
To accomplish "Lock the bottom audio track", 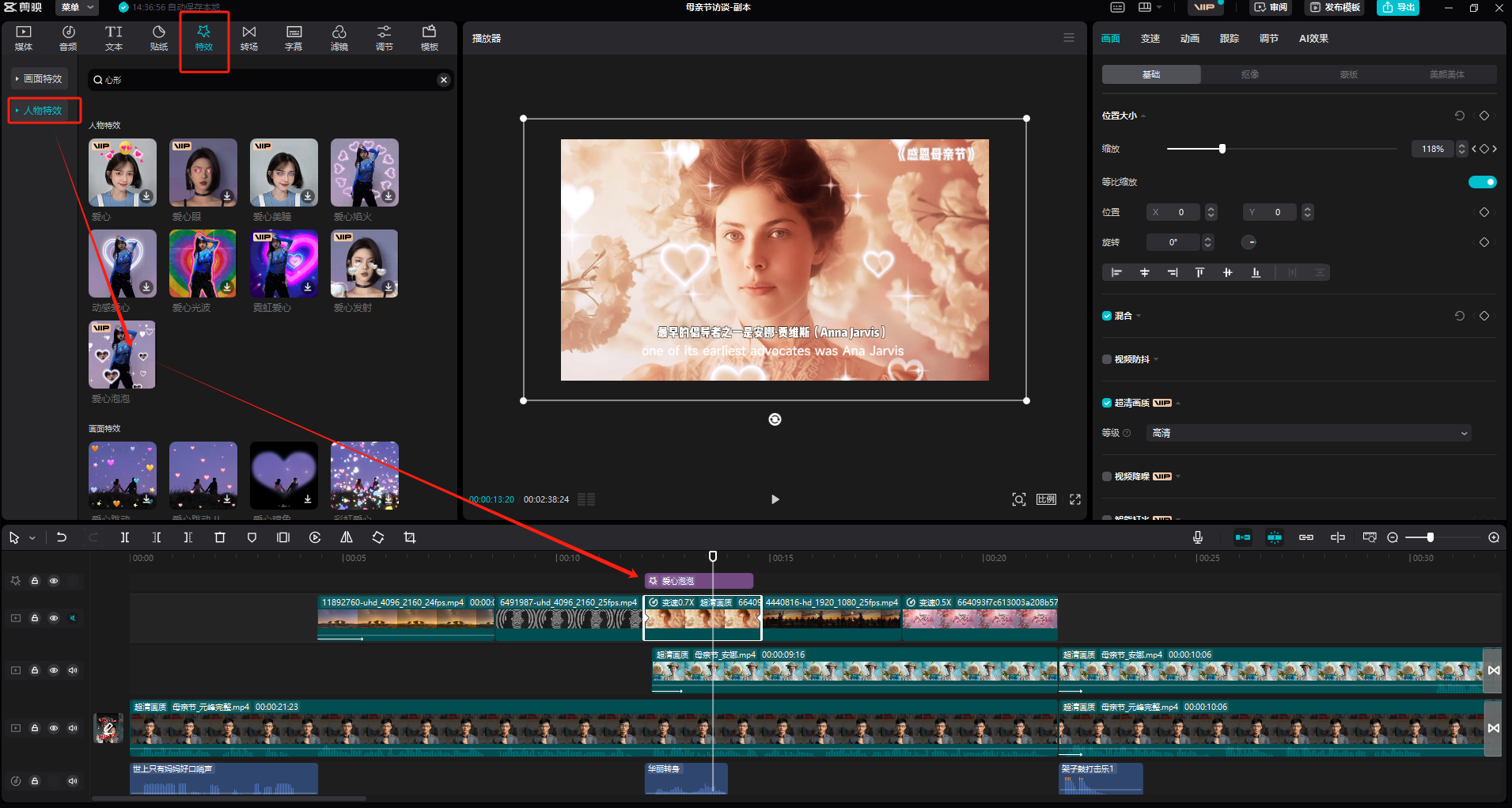I will pyautogui.click(x=35, y=781).
